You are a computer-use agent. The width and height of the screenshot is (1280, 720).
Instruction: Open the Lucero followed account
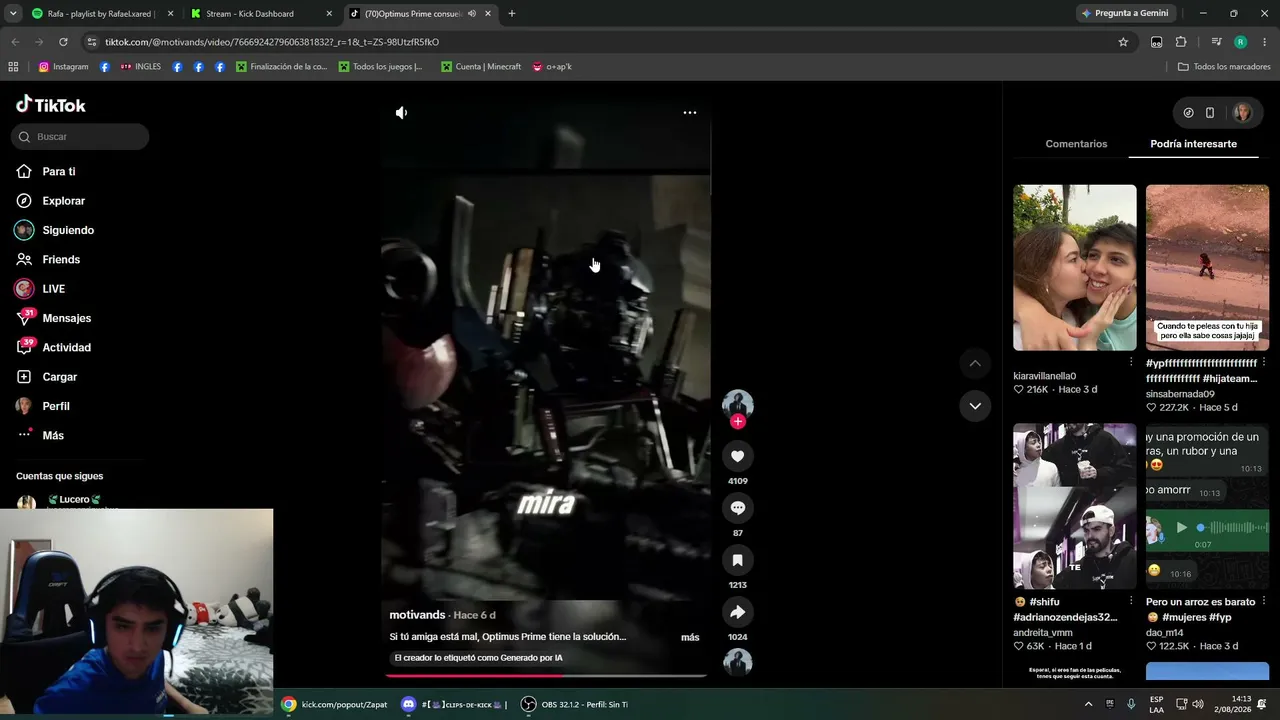(72, 500)
